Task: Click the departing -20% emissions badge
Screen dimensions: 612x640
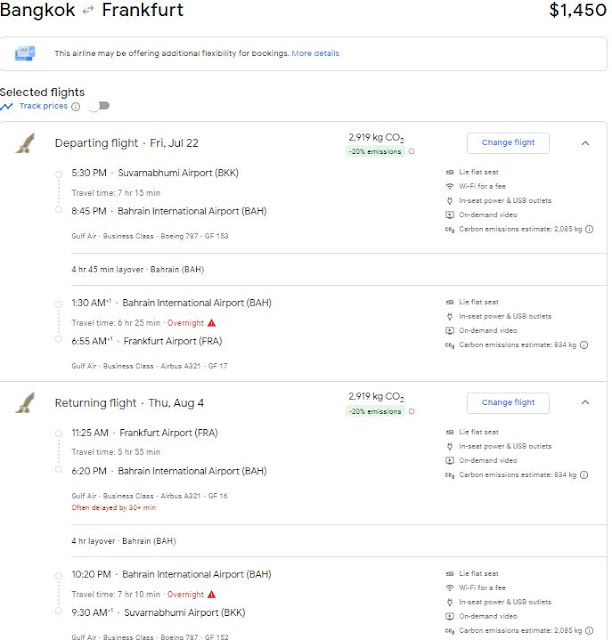Action: tap(375, 151)
